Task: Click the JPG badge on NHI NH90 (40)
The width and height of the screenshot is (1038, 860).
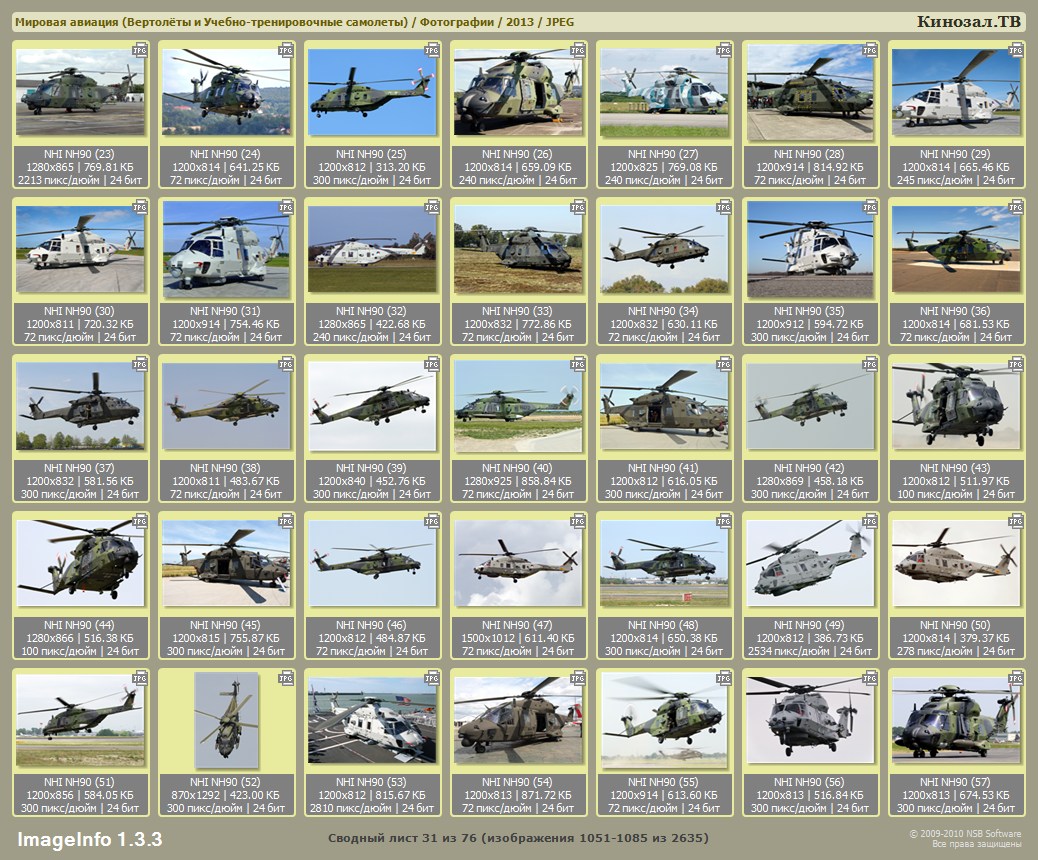Action: [578, 364]
